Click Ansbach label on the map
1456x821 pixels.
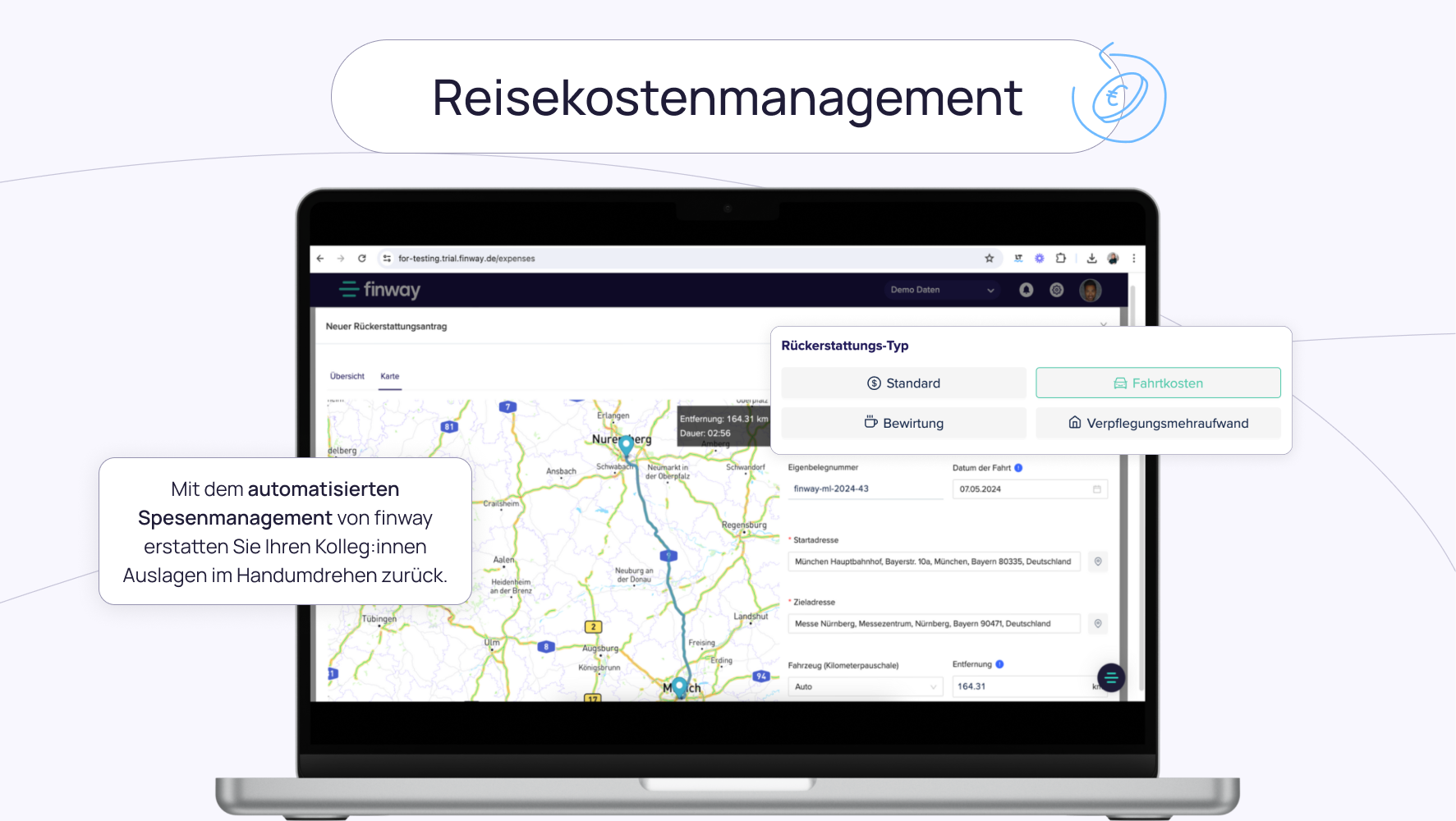pyautogui.click(x=561, y=471)
